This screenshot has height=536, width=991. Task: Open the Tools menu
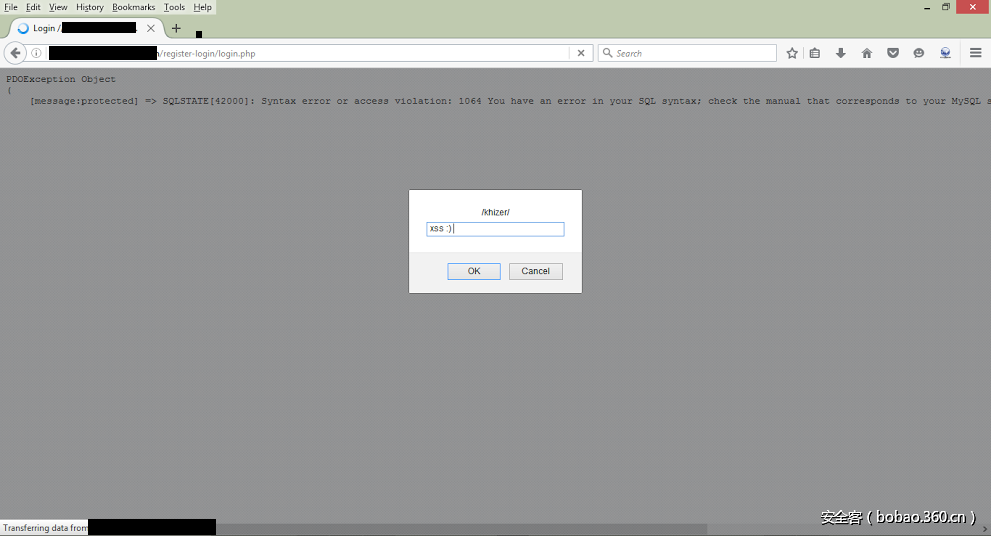pyautogui.click(x=174, y=7)
